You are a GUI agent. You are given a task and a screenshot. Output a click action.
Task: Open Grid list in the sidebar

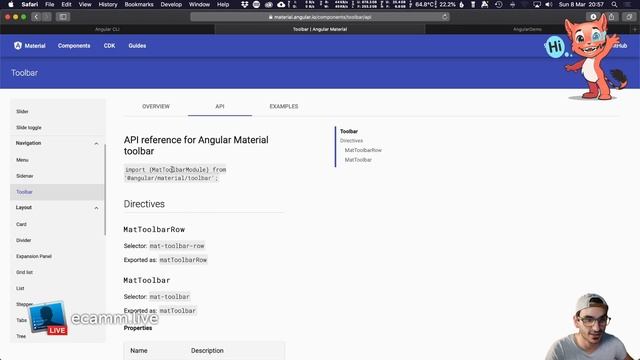pos(24,272)
